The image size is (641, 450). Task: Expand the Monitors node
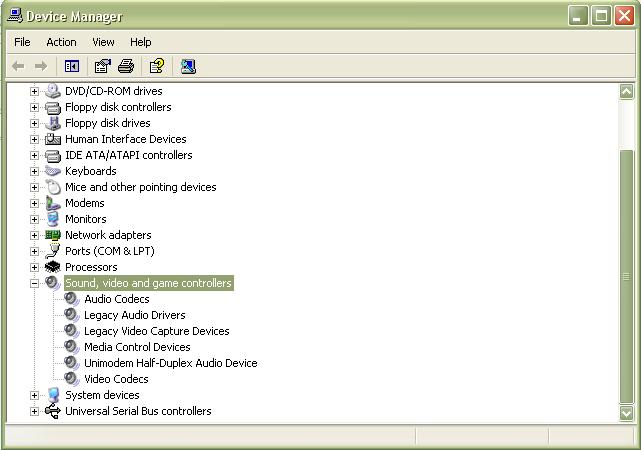34,219
